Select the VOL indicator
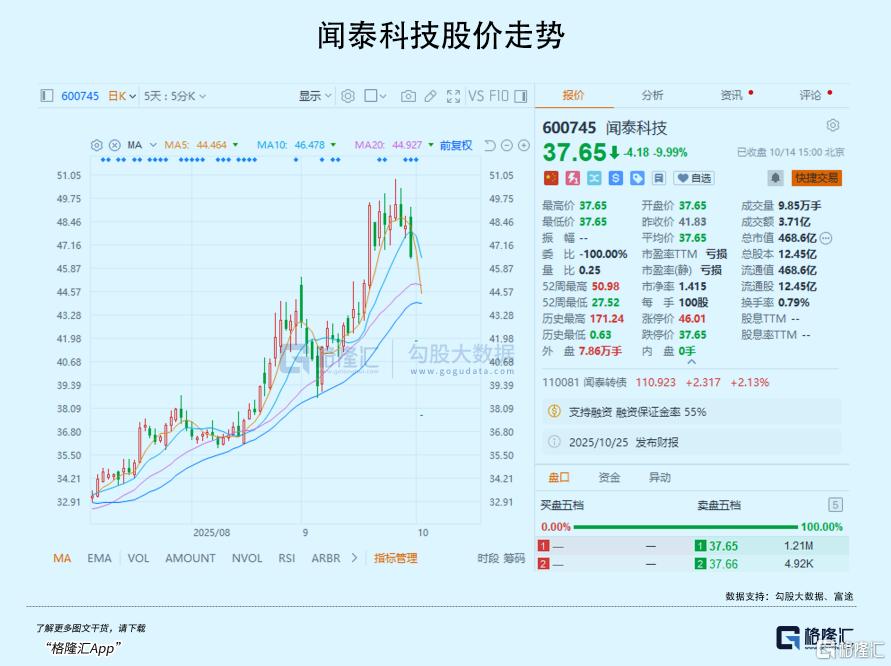 [139, 558]
